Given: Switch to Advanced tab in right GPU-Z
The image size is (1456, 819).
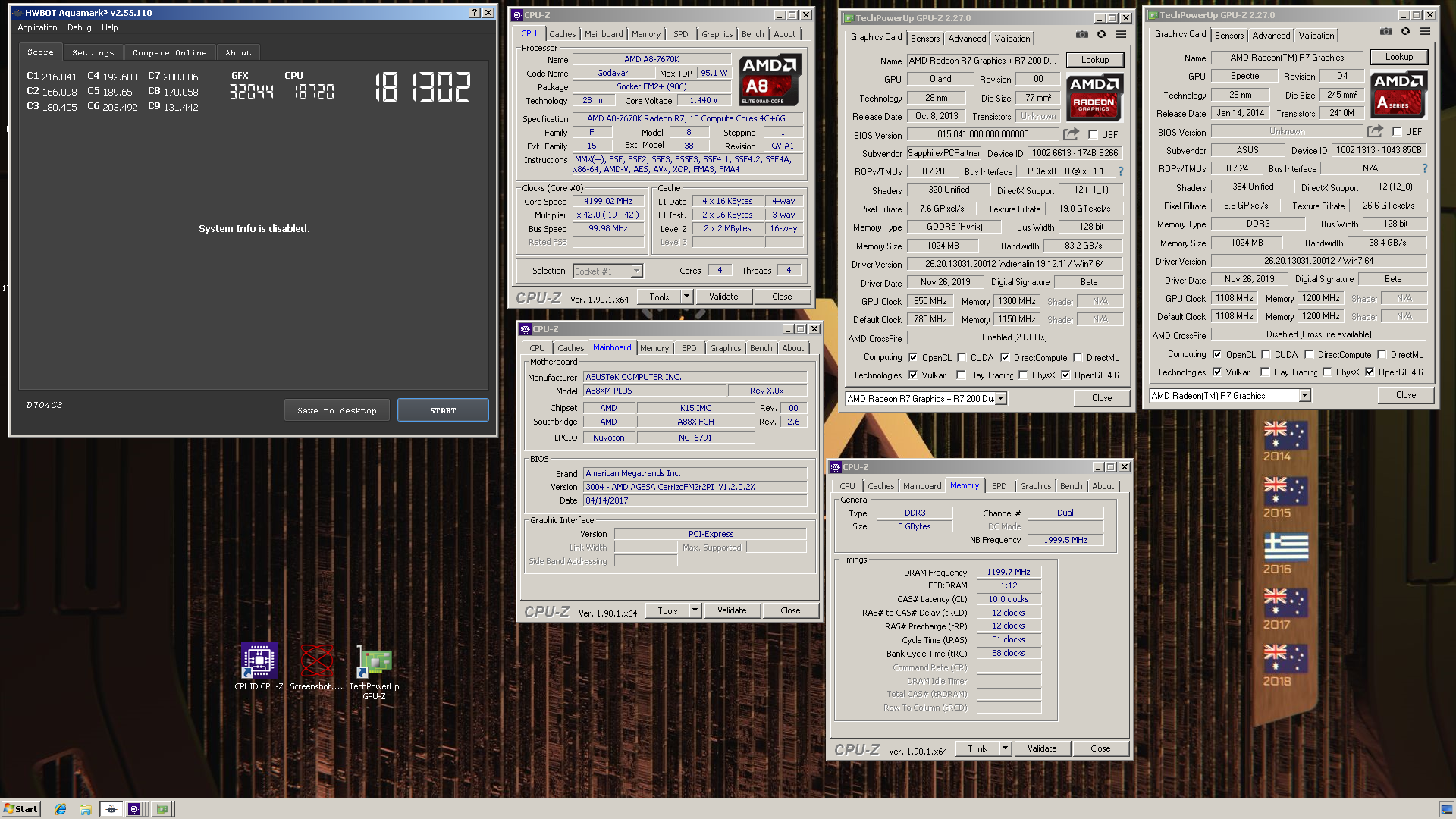Looking at the screenshot, I should point(1271,36).
